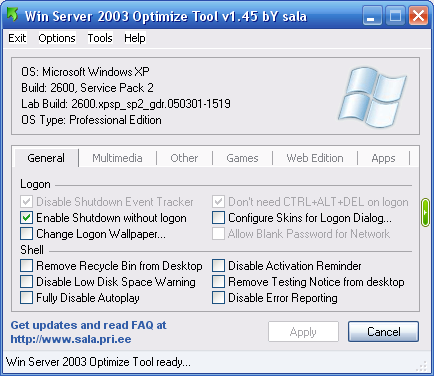Switch to the Other tab
The width and height of the screenshot is (434, 376).
pos(184,158)
